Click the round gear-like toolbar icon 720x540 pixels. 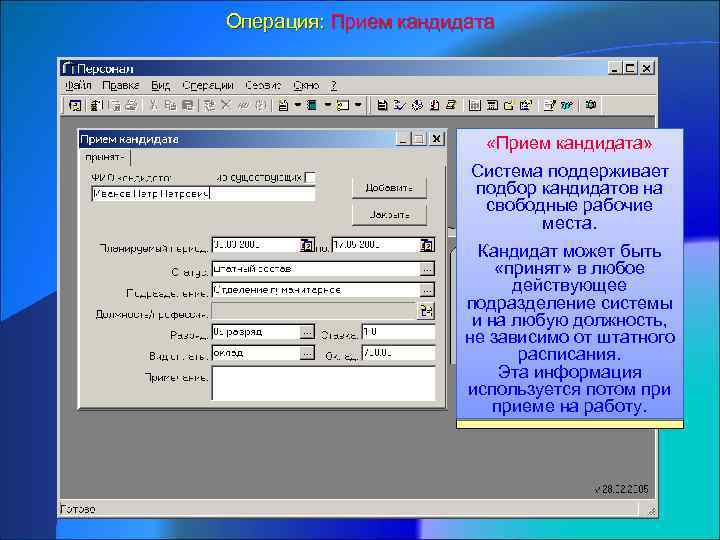[x=417, y=105]
